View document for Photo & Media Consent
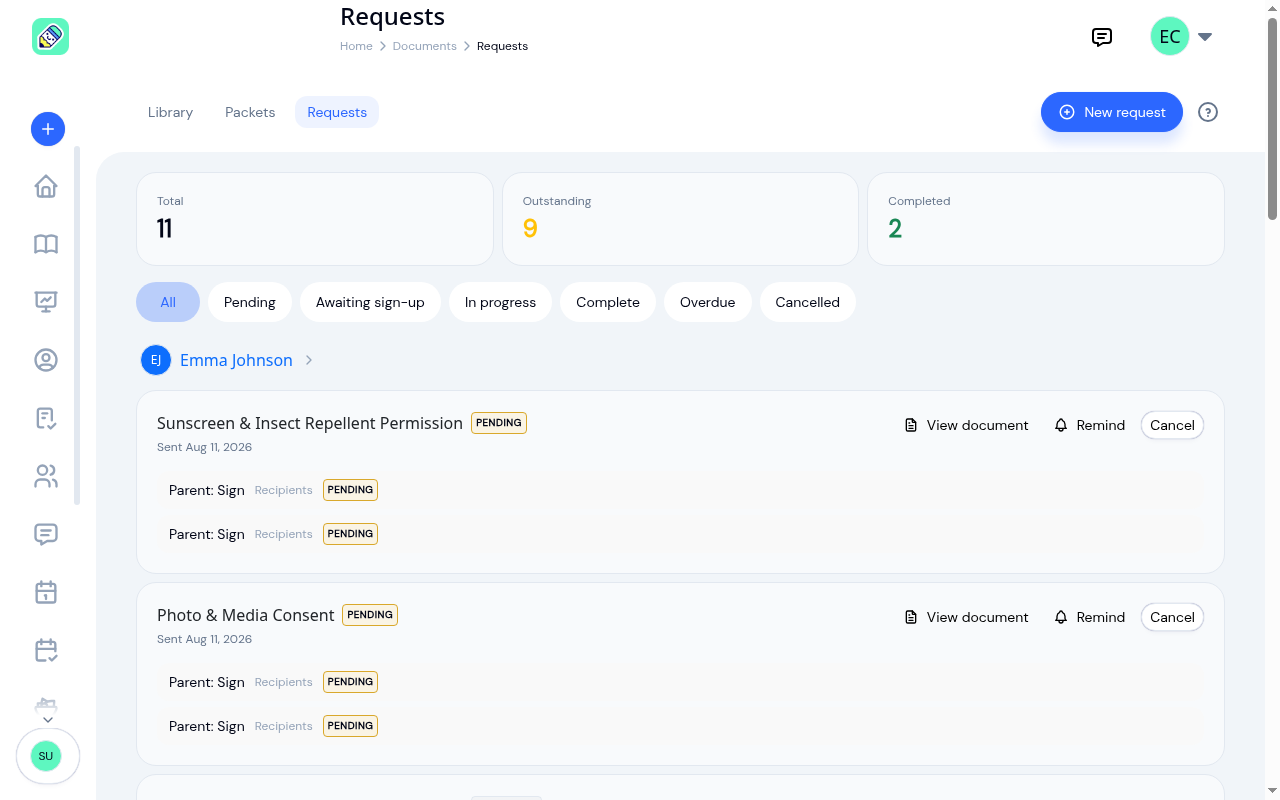The height and width of the screenshot is (800, 1280). coord(966,617)
